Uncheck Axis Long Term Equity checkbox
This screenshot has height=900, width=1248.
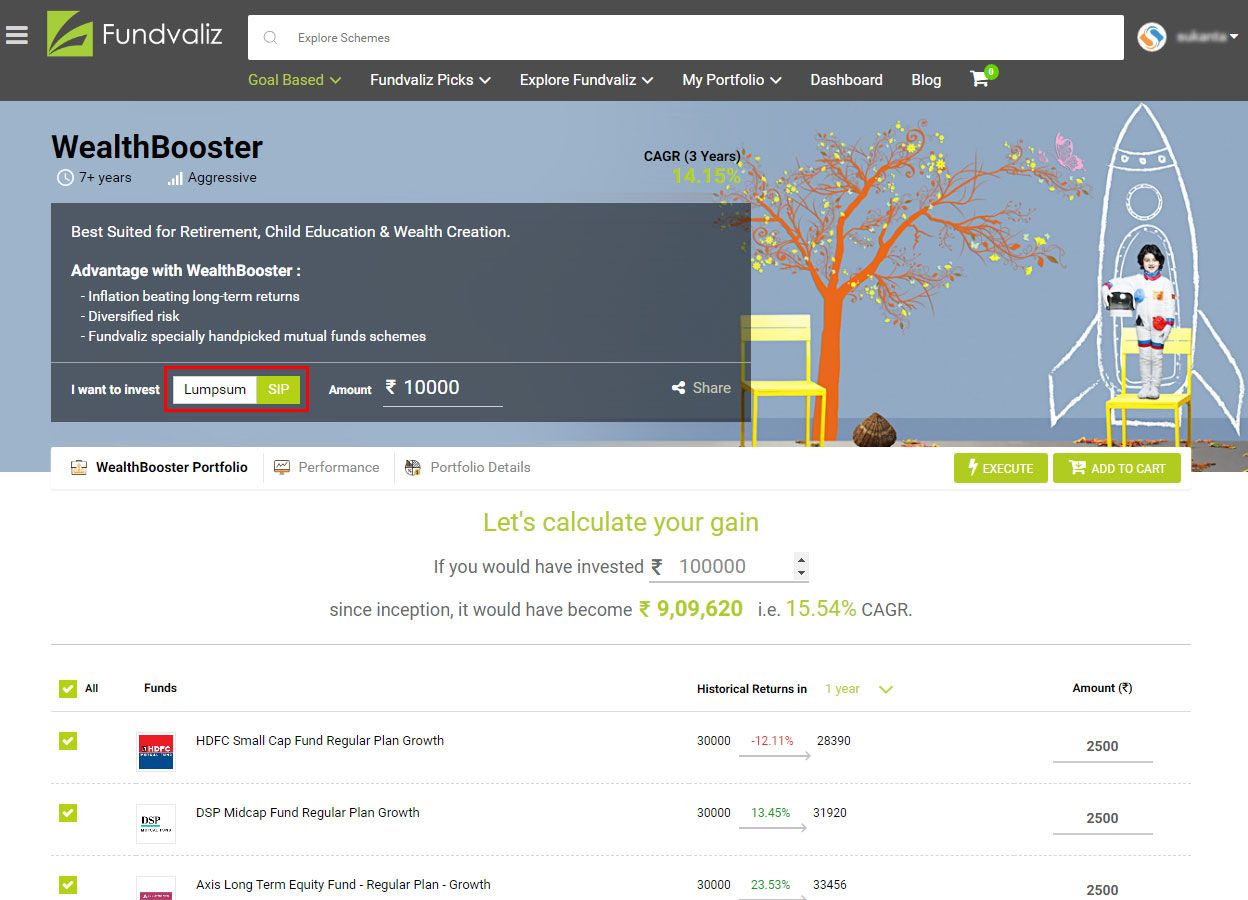coord(68,885)
